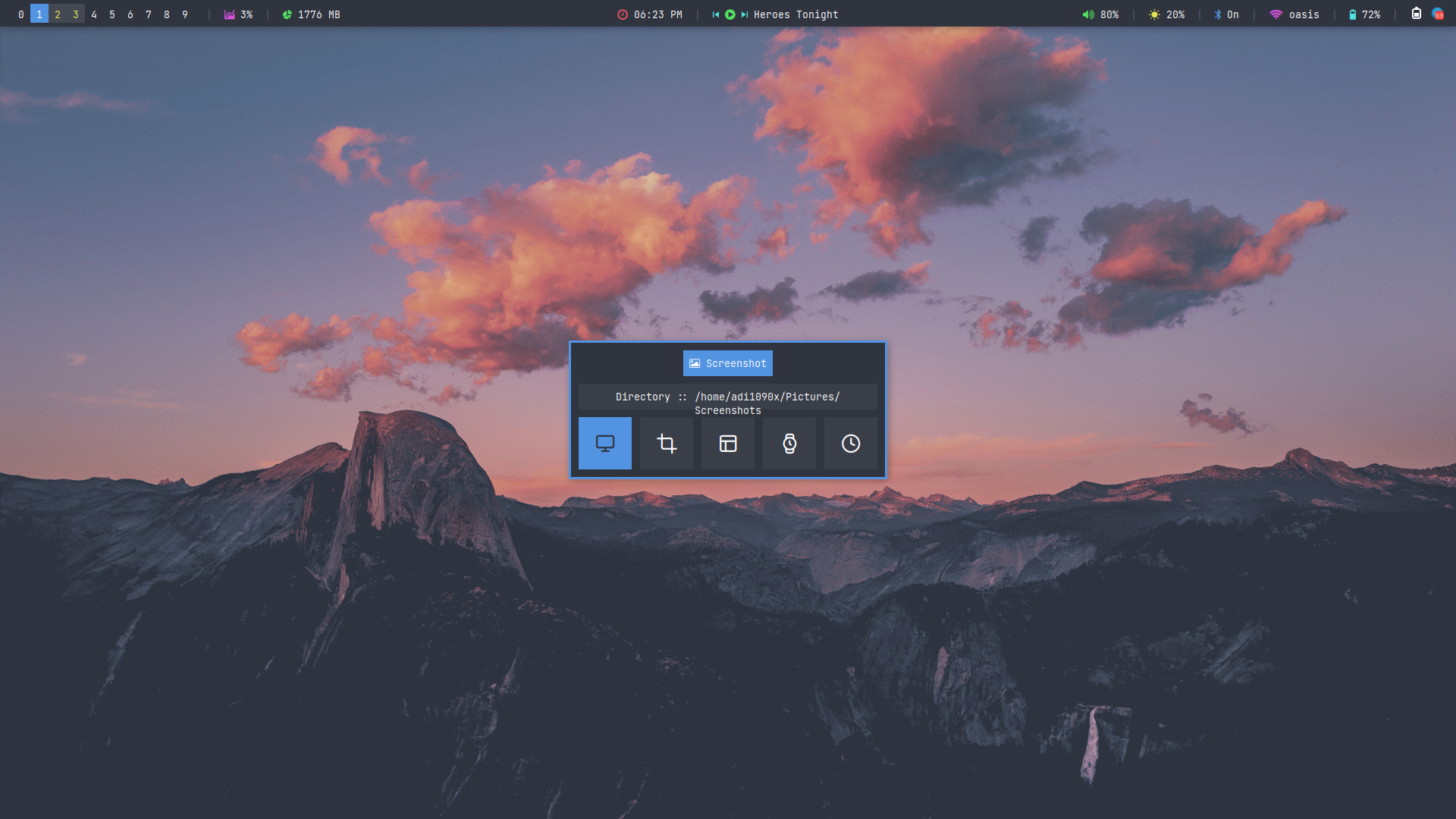The height and width of the screenshot is (819, 1456).
Task: Skip to previous track
Action: 715,14
